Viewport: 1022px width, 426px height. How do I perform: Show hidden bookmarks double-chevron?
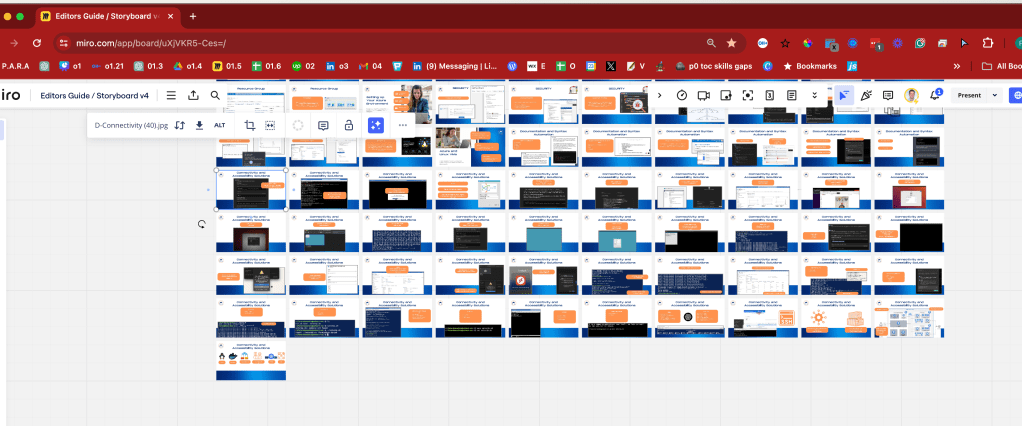[x=957, y=66]
